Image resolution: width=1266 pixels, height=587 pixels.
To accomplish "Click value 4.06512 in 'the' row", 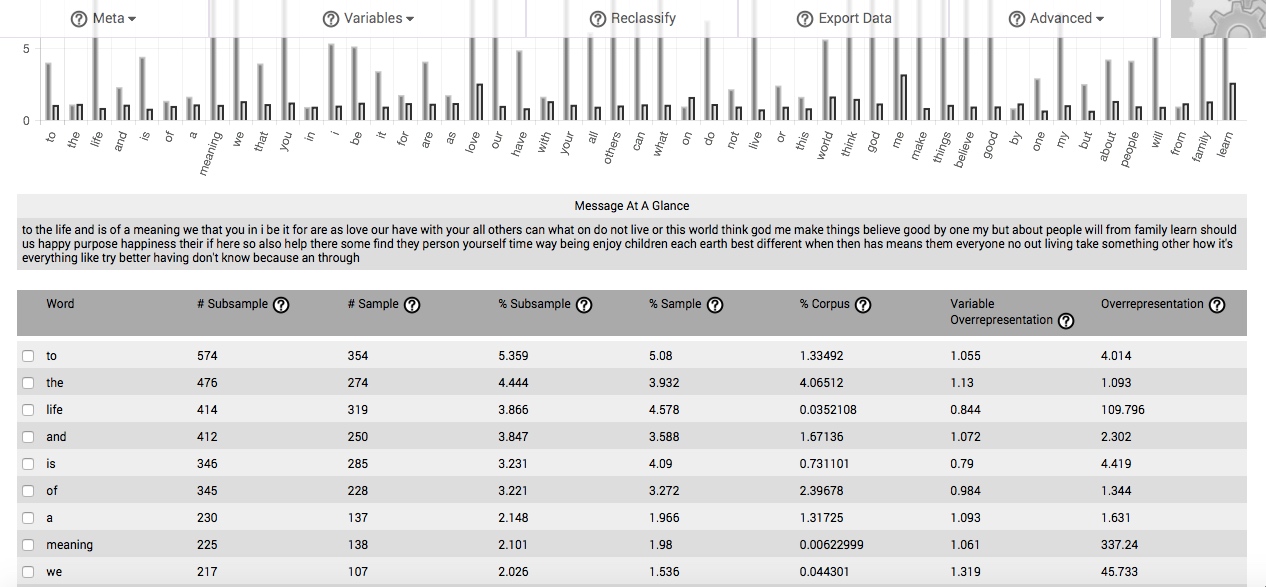I will pyautogui.click(x=821, y=383).
